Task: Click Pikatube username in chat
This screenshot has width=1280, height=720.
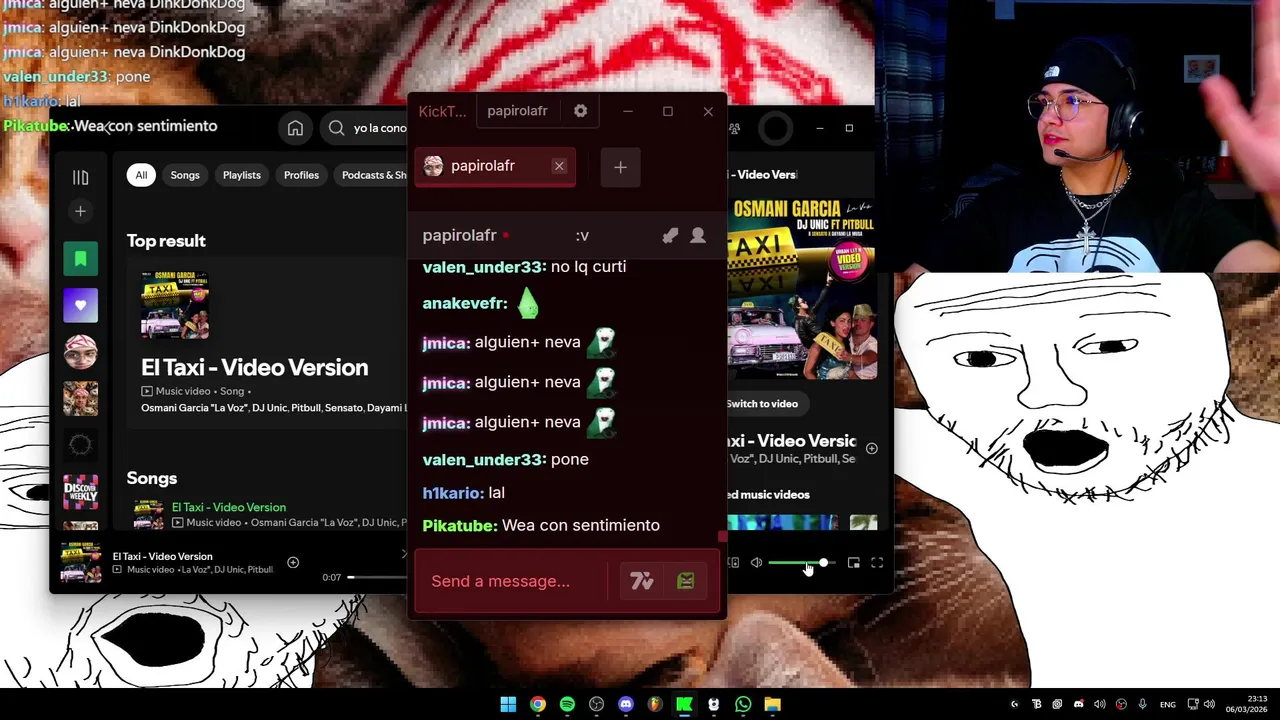Action: coord(460,525)
